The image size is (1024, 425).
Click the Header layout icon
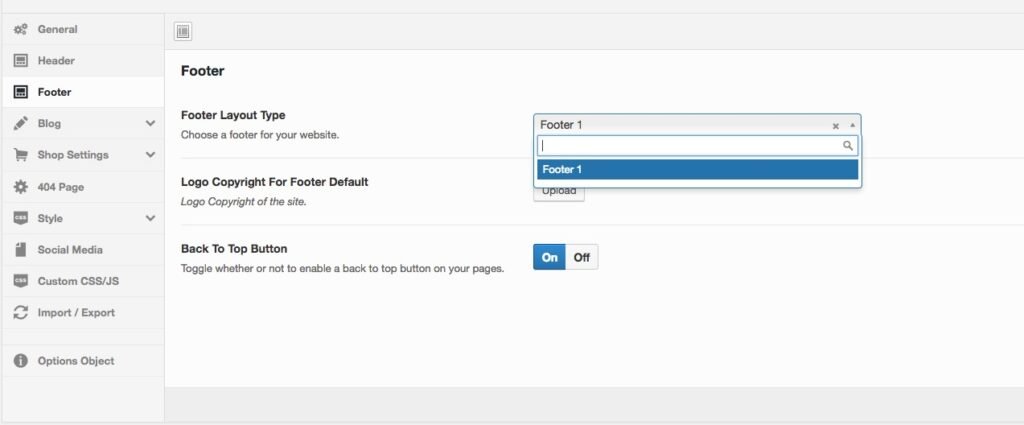click(20, 61)
